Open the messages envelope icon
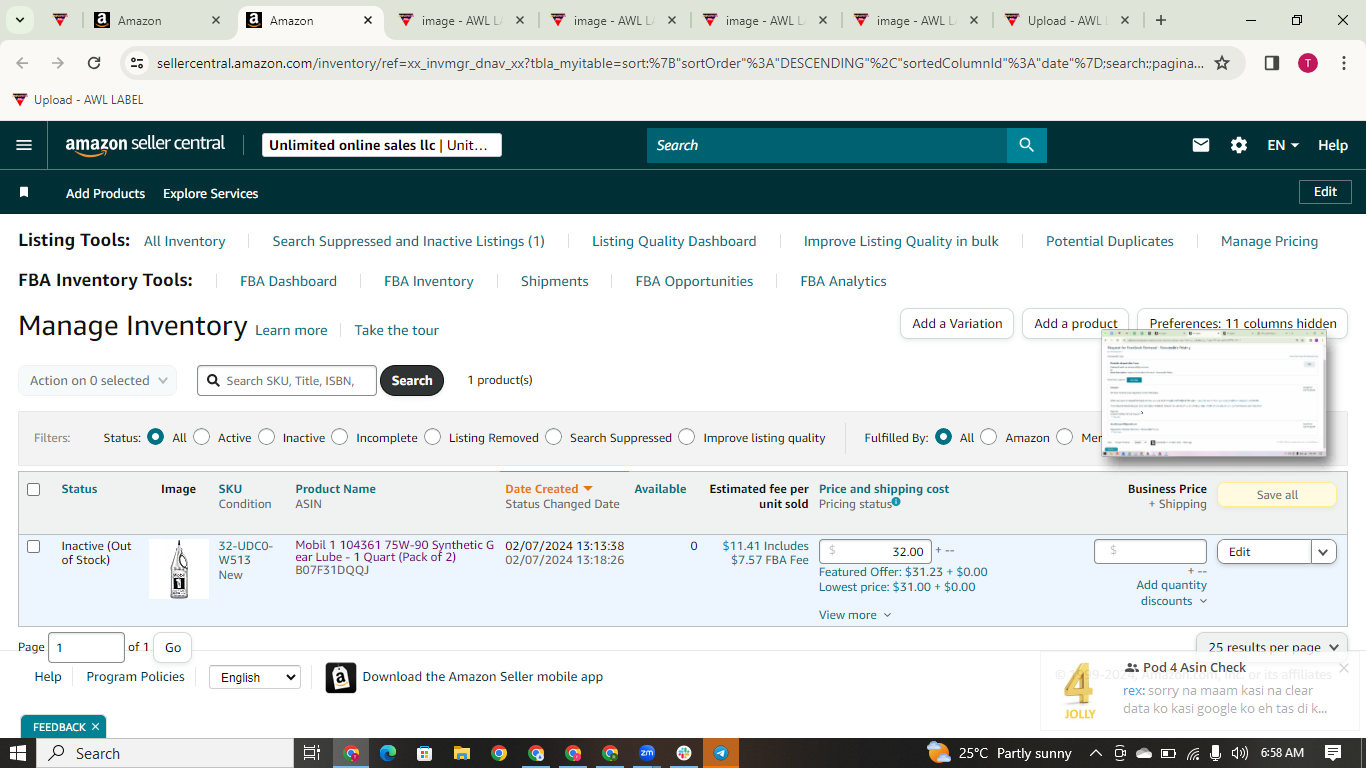Viewport: 1366px width, 768px height. pos(1201,145)
